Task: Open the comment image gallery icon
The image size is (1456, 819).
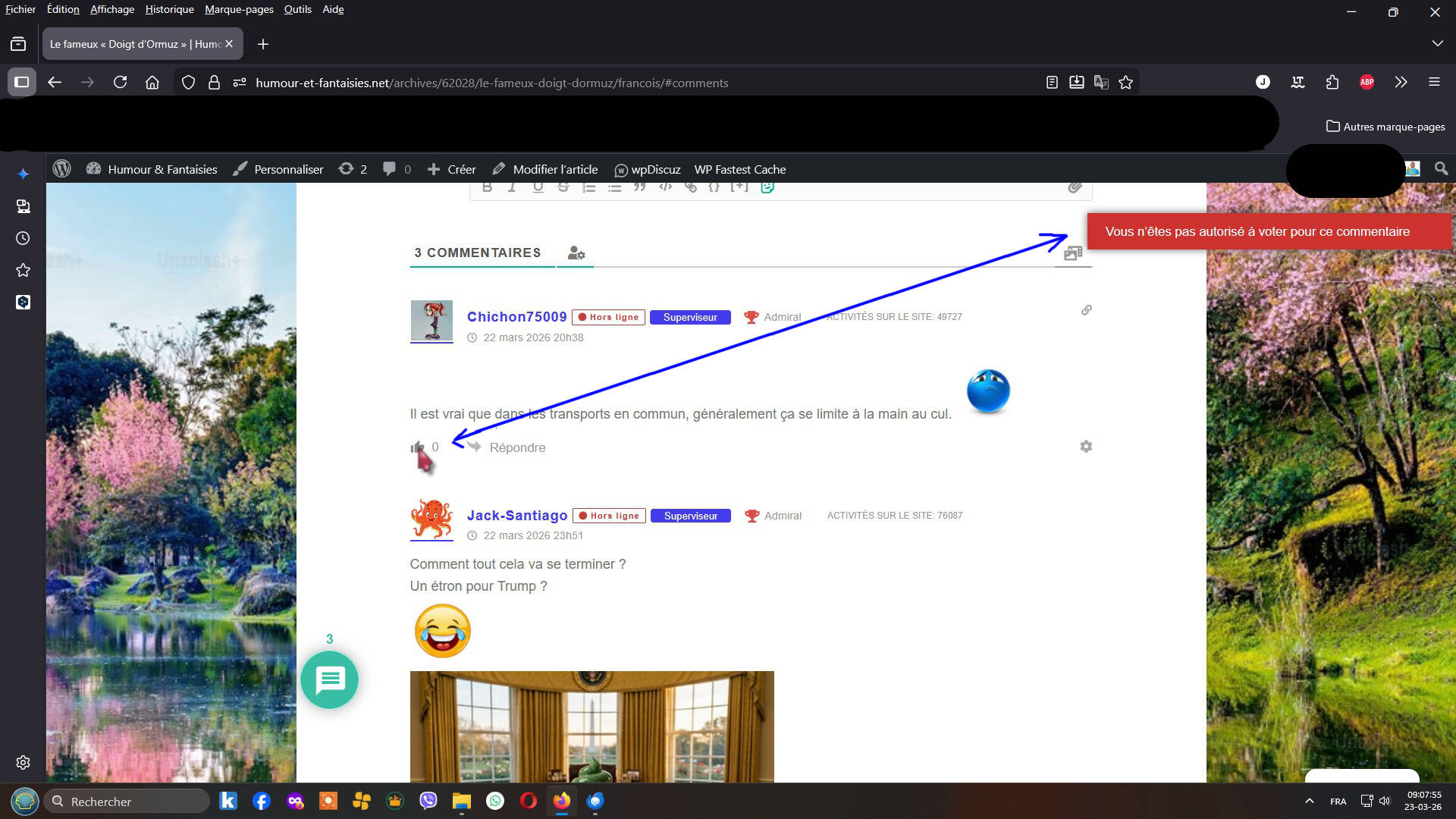Action: tap(1072, 253)
